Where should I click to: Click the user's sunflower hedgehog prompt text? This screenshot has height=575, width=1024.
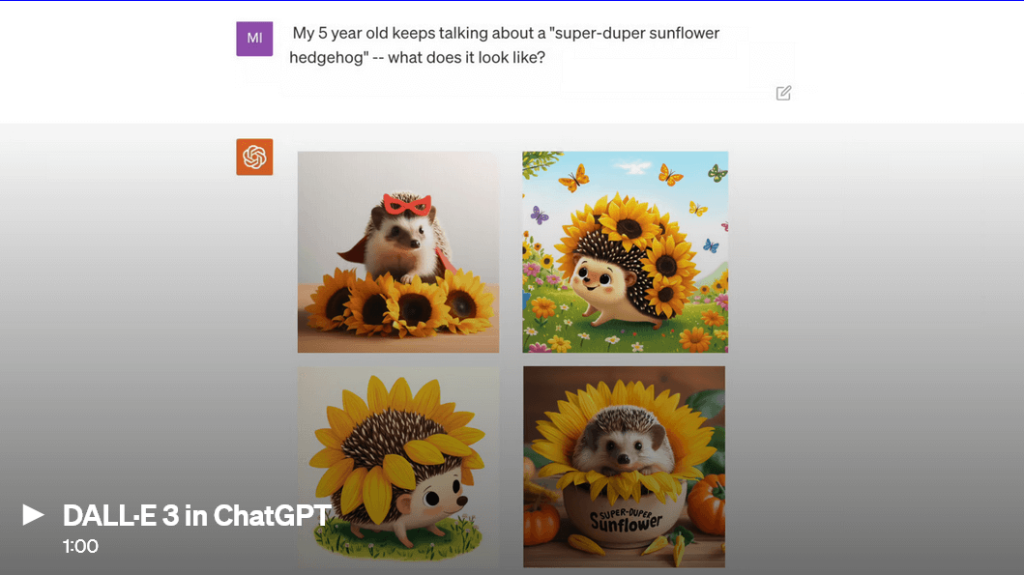(x=504, y=45)
